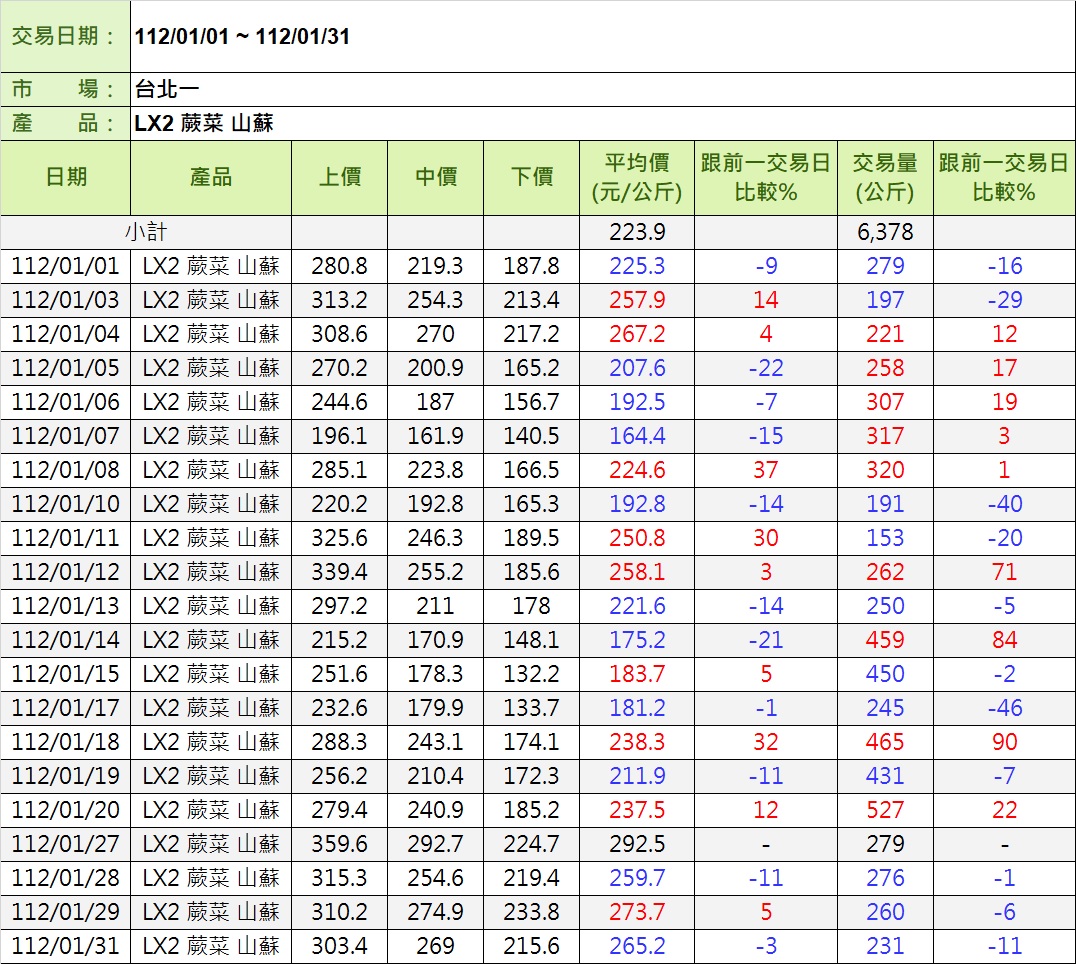Click the average price cell 164.4

pos(637,436)
